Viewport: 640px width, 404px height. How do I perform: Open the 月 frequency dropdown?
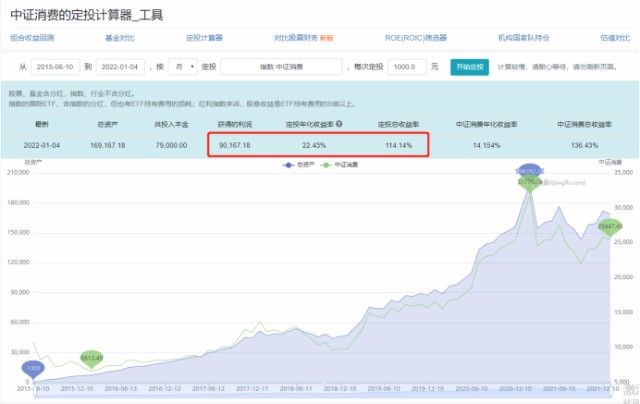(182, 67)
